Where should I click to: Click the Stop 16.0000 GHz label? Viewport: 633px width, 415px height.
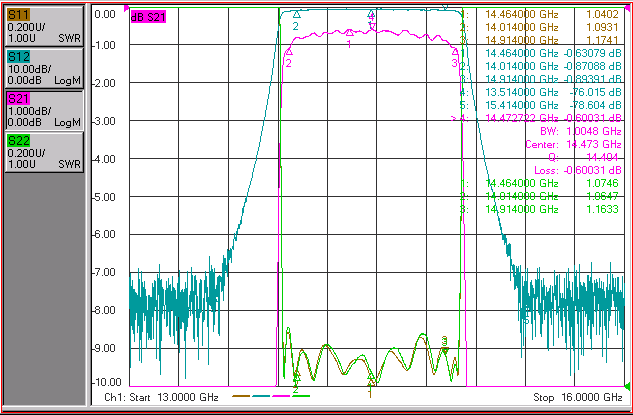click(578, 397)
